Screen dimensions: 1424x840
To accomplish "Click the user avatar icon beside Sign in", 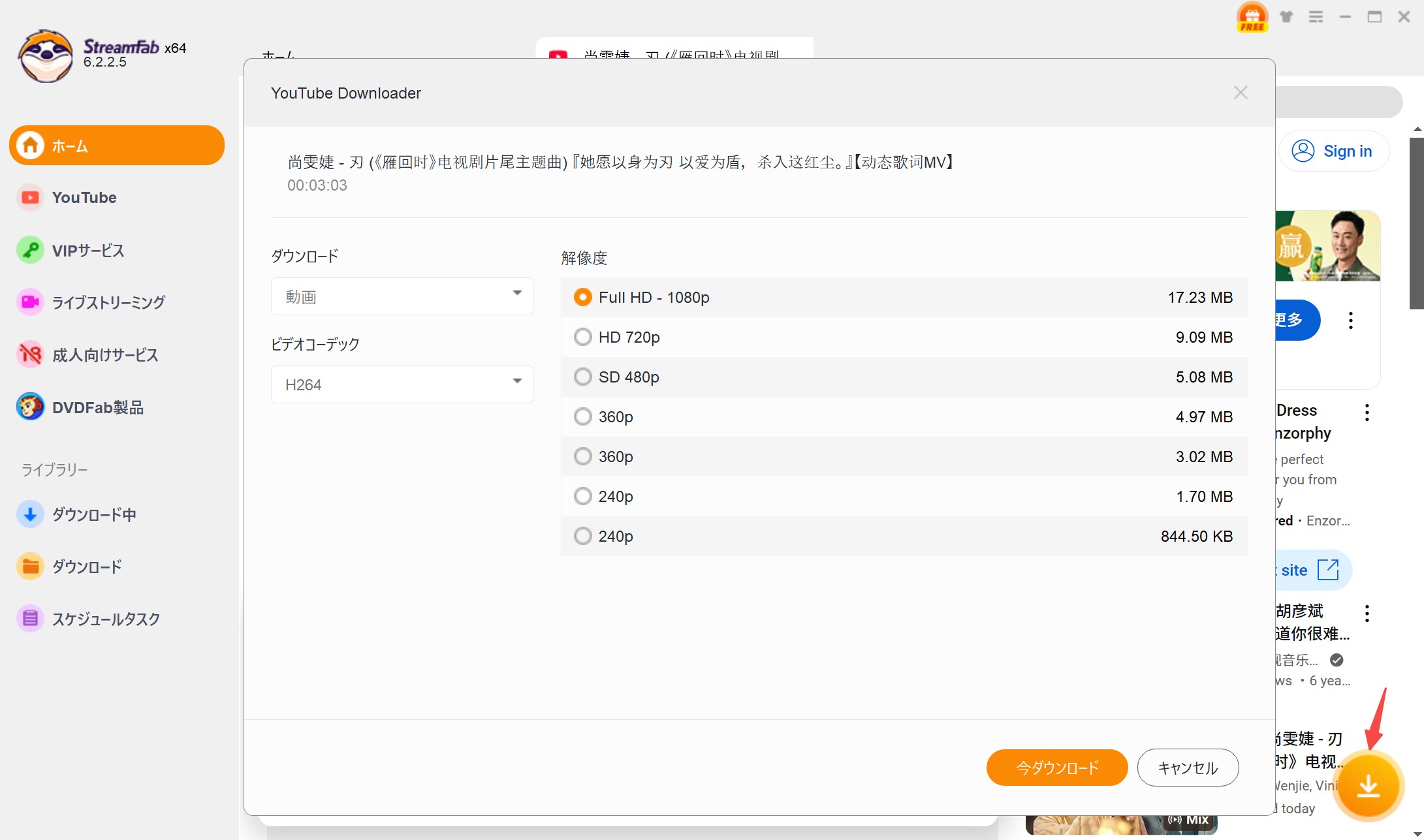I will 1303,151.
